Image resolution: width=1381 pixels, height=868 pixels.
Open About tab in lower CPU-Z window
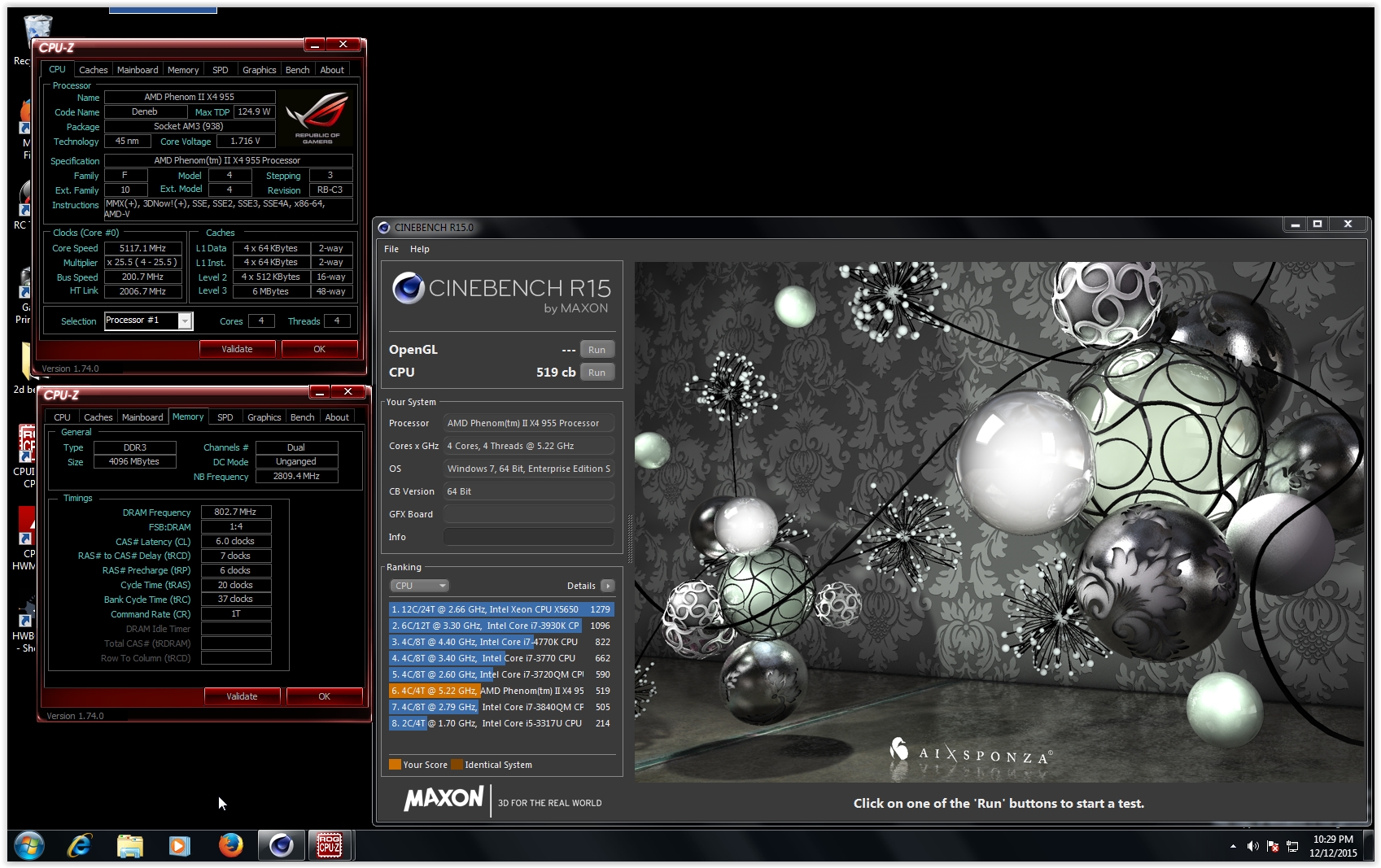(337, 417)
